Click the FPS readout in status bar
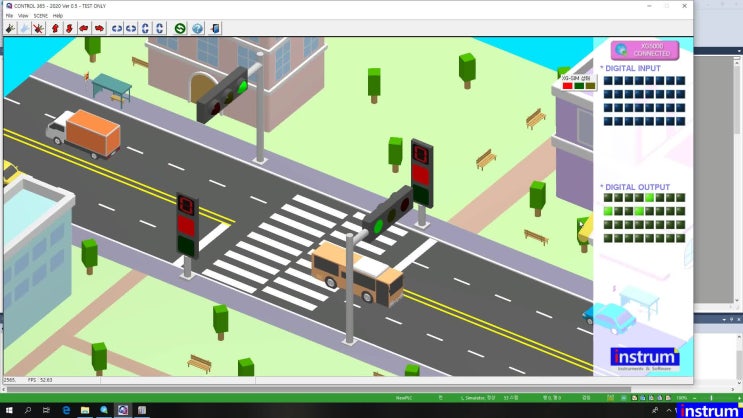Image resolution: width=743 pixels, height=418 pixels. pos(40,380)
